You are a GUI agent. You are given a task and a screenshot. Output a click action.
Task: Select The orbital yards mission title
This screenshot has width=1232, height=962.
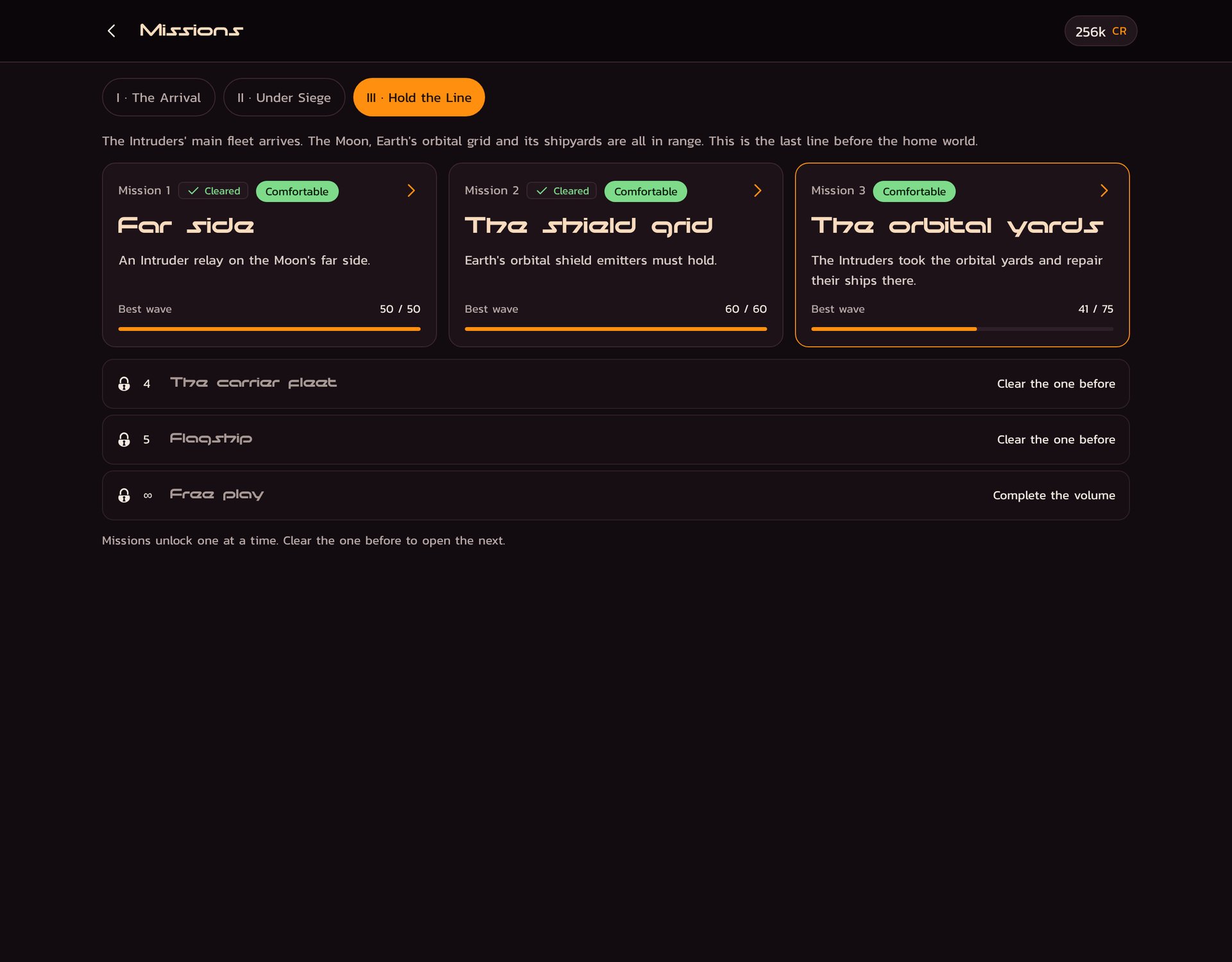[x=957, y=226]
